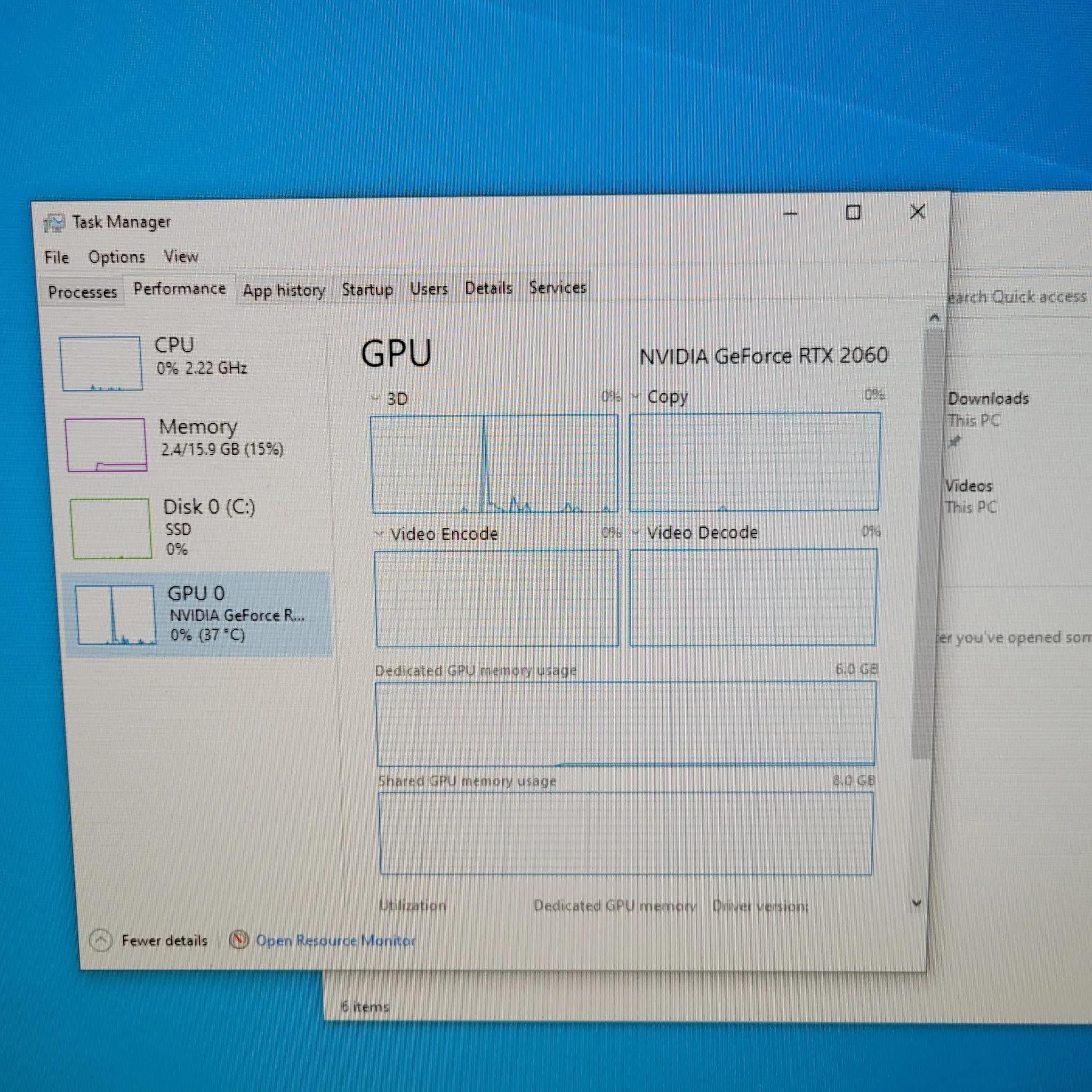Click the Task Manager title bar icon

pos(54,223)
